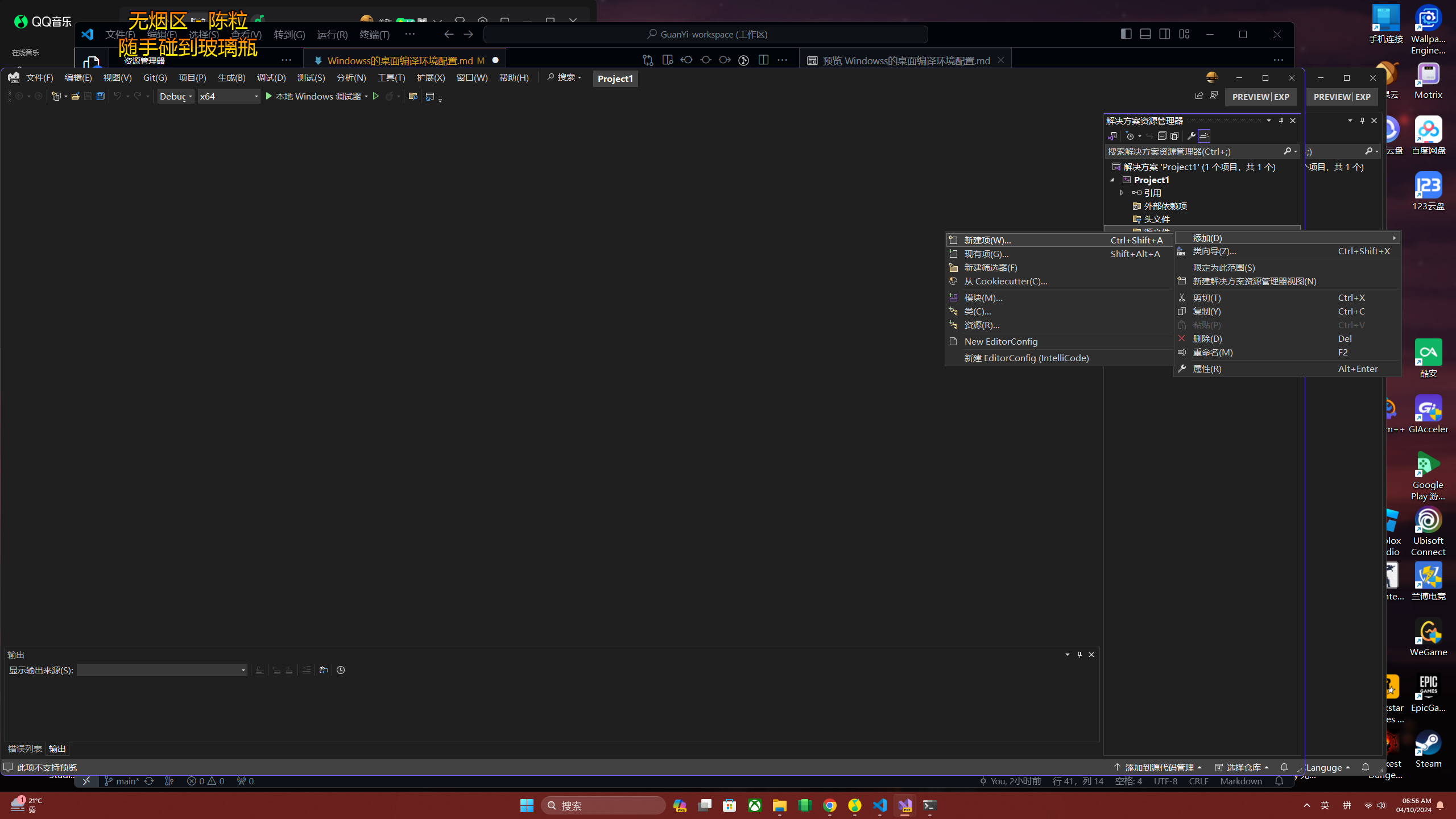Click Start Without Debugging green outline arrow
The width and height of the screenshot is (1456, 819).
[x=375, y=96]
